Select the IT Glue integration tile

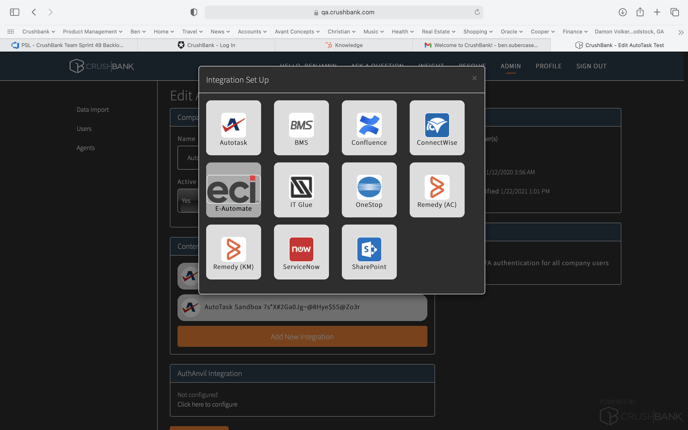point(301,190)
